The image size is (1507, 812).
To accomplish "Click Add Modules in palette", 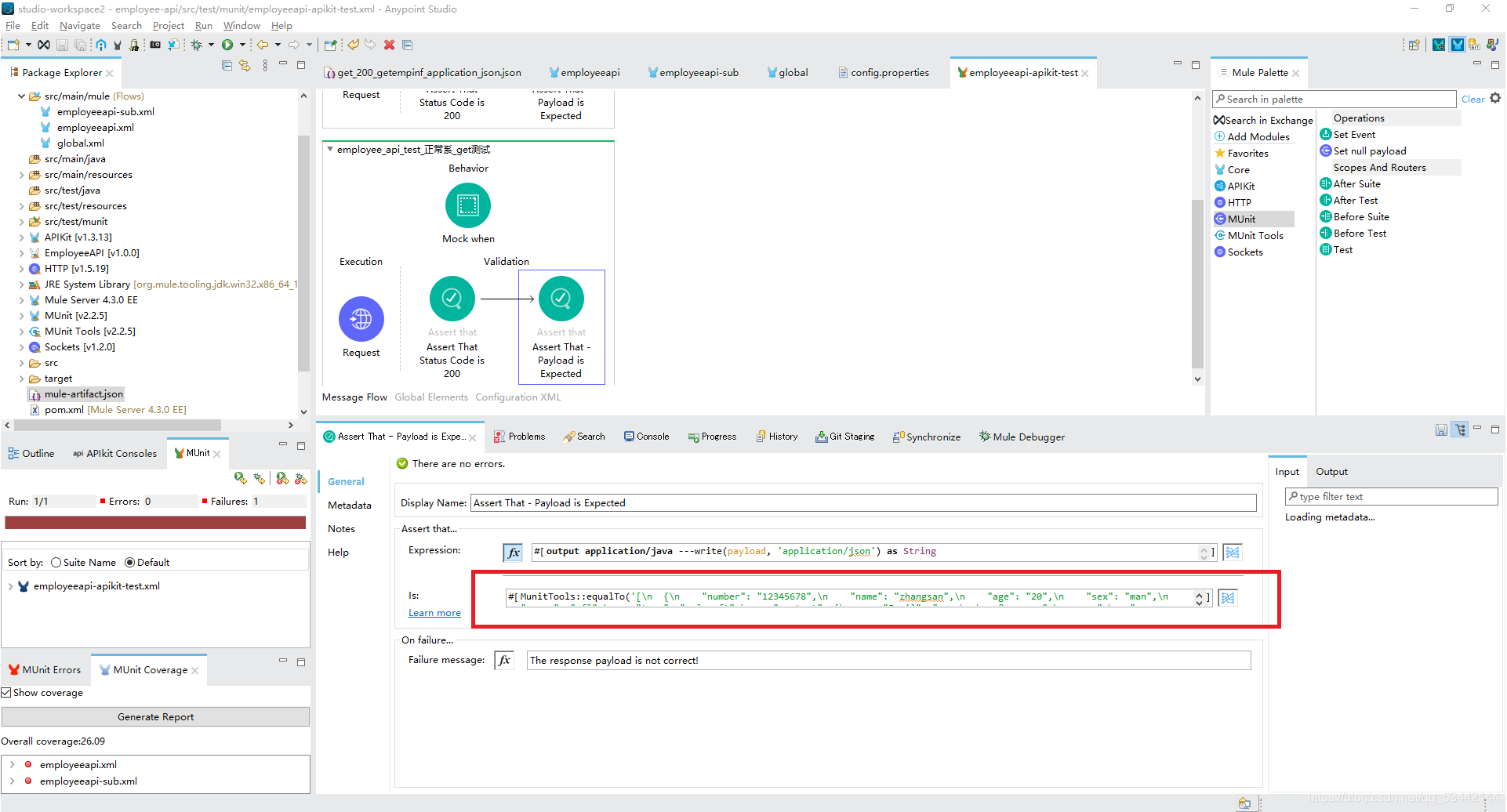I will pos(1252,137).
